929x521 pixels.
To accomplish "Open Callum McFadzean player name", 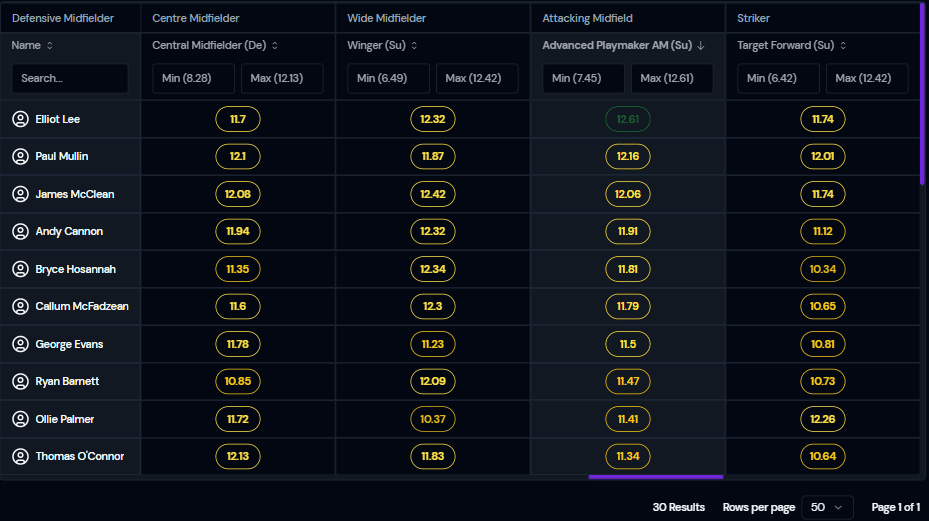I will coord(82,306).
